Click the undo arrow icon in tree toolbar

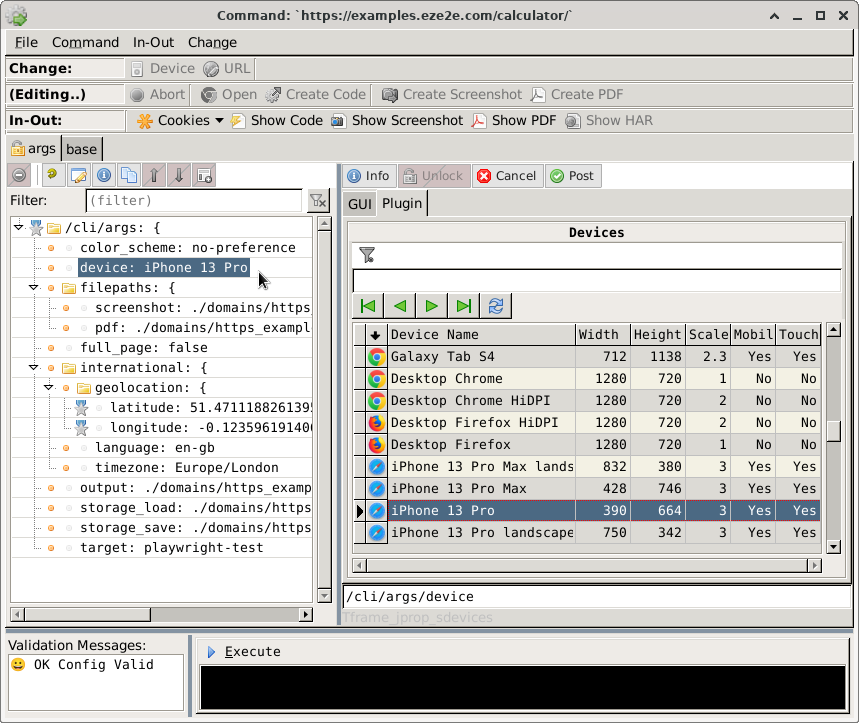coord(52,175)
